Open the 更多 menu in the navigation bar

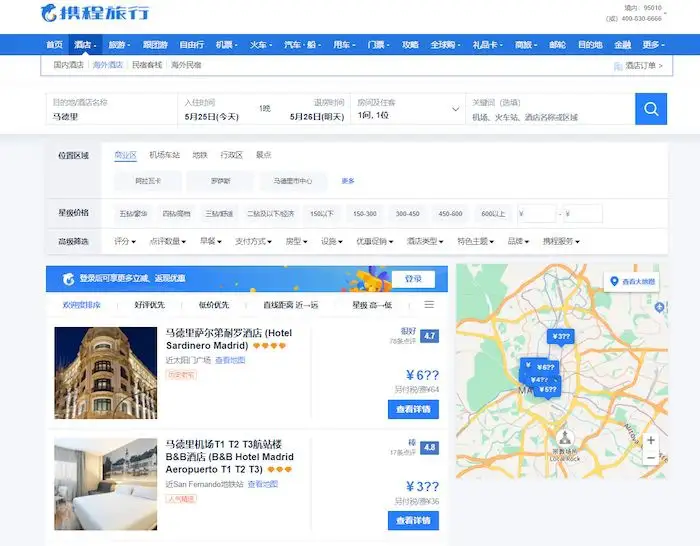point(654,45)
